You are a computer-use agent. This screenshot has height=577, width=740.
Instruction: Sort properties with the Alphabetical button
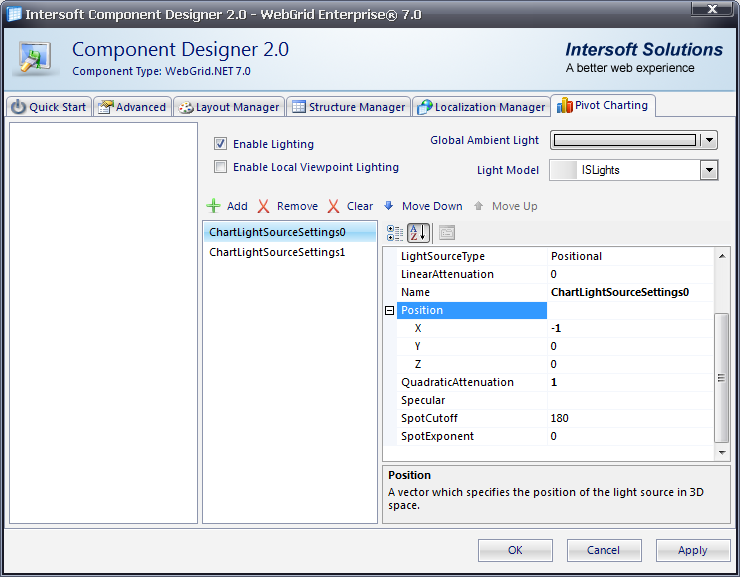[x=418, y=233]
